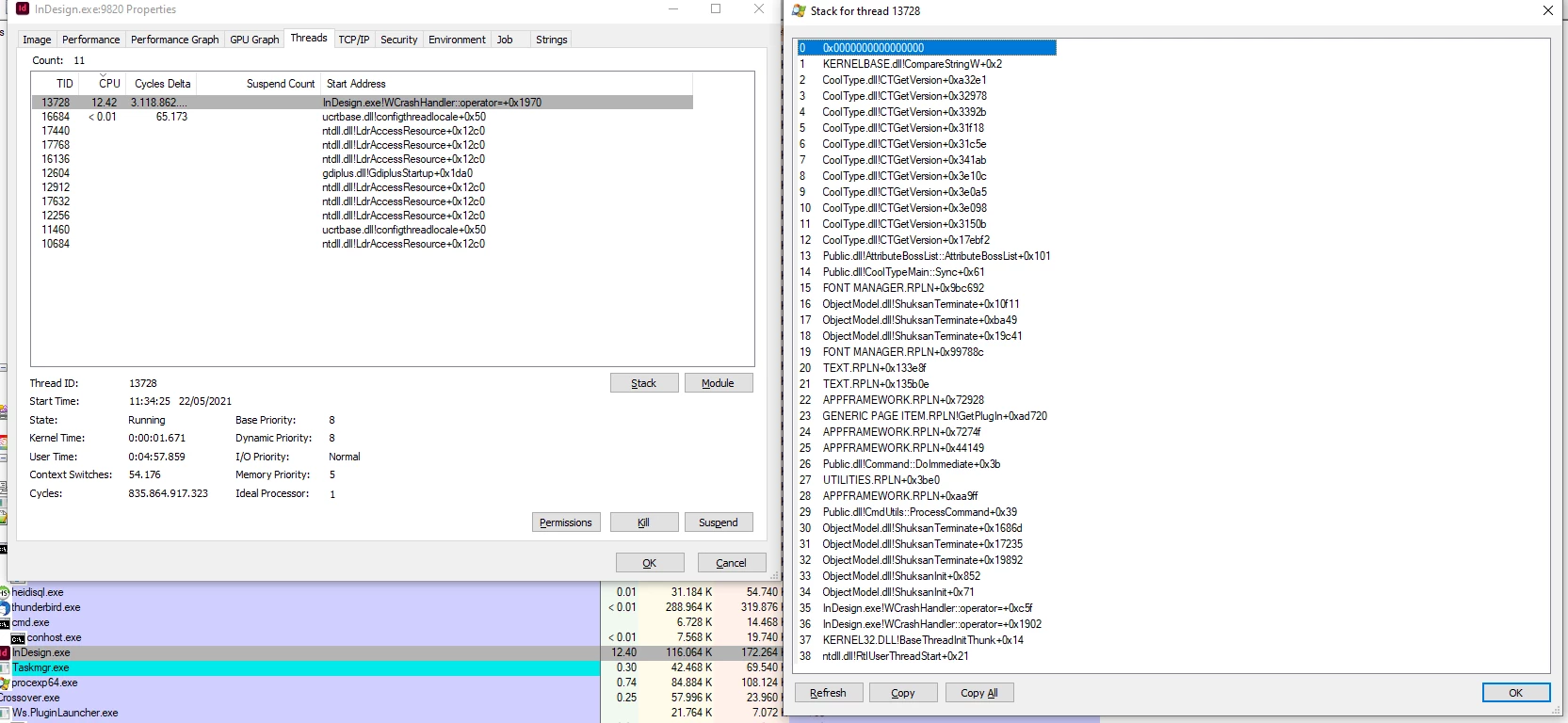This screenshot has width=1568, height=723.
Task: Click the procexp64.exe process icon
Action: pos(5,683)
